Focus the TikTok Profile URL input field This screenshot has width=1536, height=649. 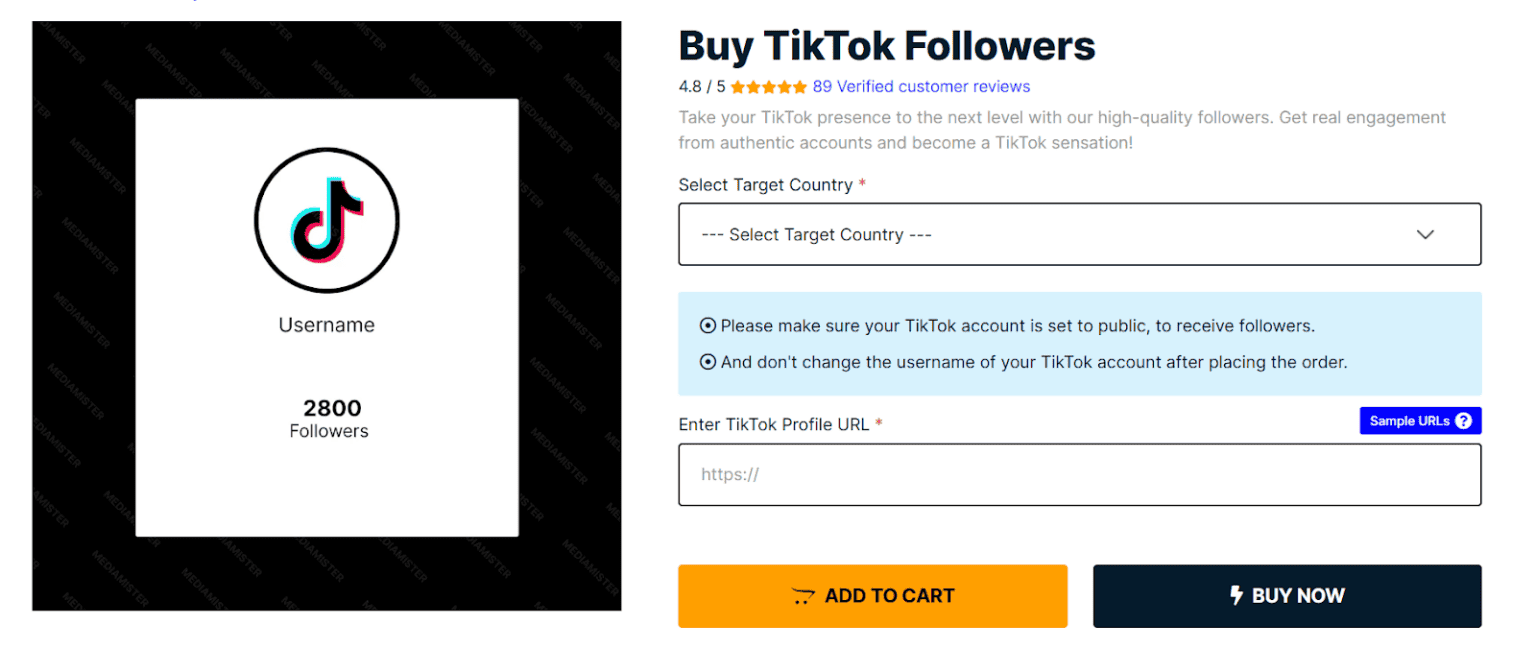[x=1079, y=475]
